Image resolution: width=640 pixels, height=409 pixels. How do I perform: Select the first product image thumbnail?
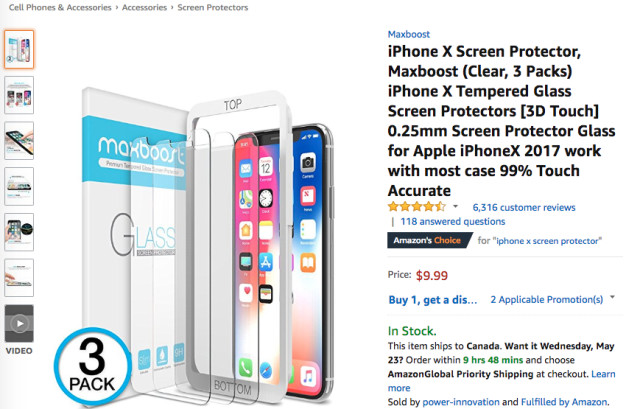tap(19, 49)
